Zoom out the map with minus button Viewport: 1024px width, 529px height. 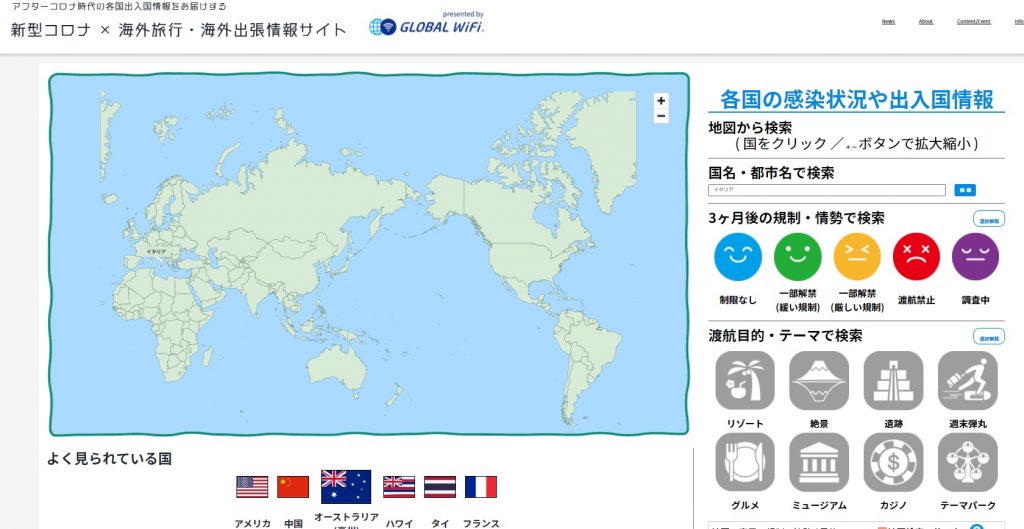[x=661, y=116]
